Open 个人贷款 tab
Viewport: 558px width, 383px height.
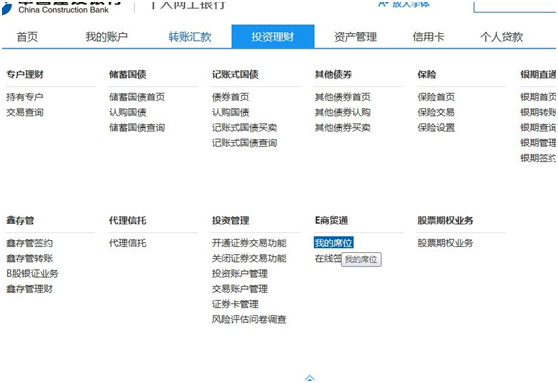(x=501, y=37)
